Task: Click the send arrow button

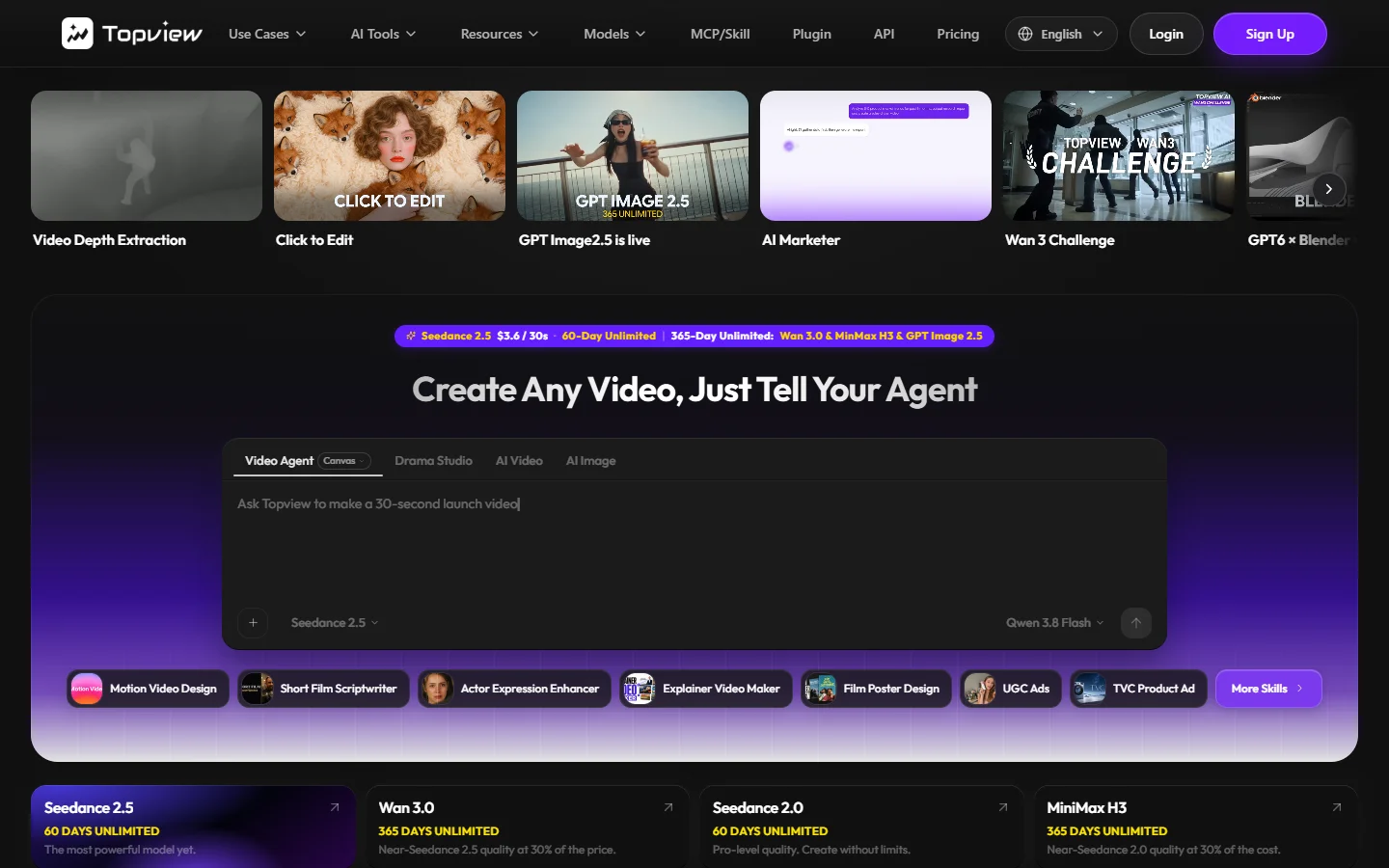Action: tap(1136, 623)
